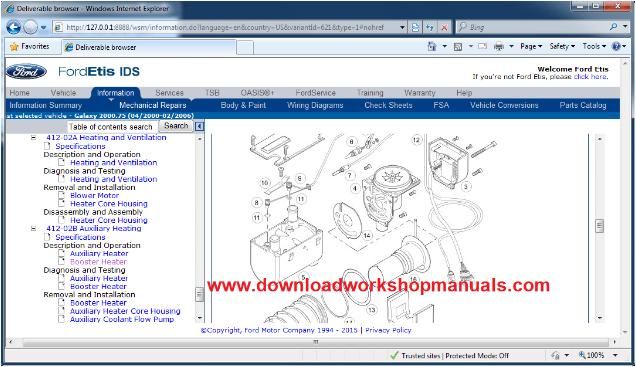
Task: Open 412-02A Heating and Ventilation link
Action: point(106,137)
